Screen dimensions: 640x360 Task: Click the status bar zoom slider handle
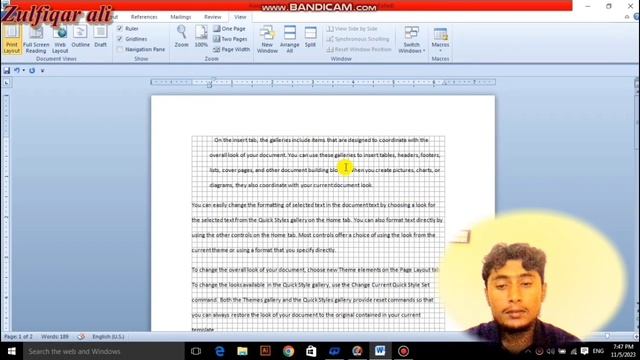tap(607, 336)
